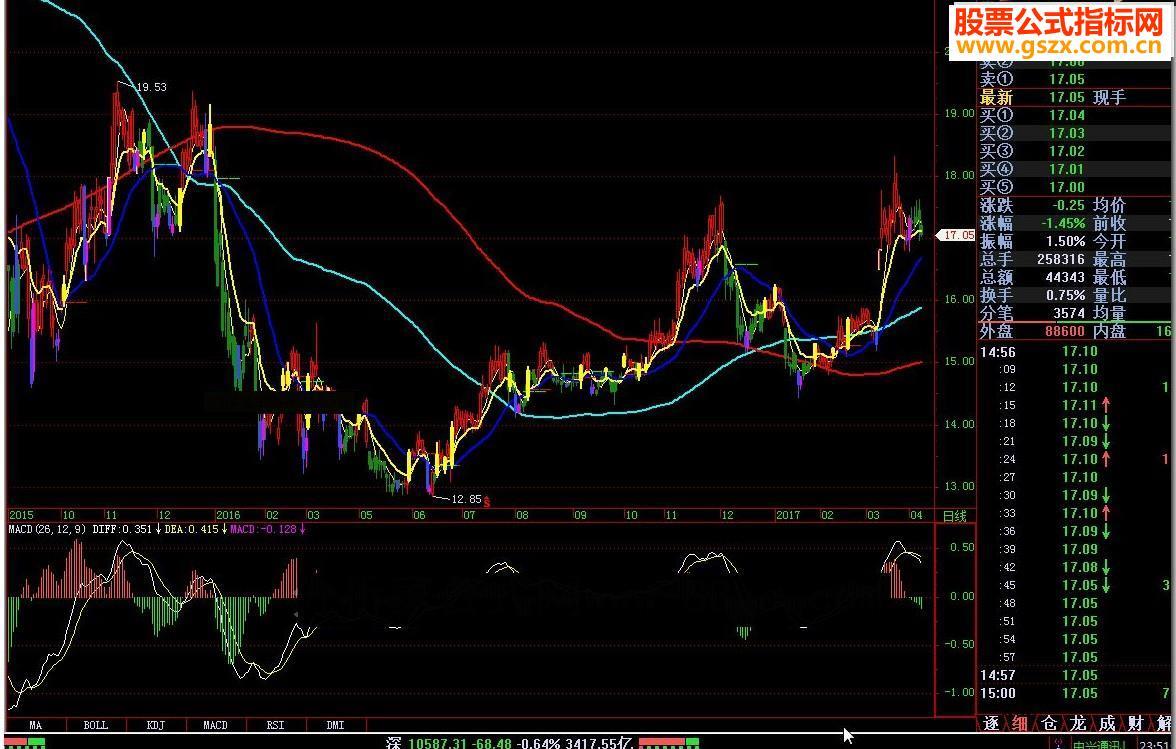Screen dimensions: 1176x749
Task: Click the 17.05 current price marker
Action: click(958, 235)
